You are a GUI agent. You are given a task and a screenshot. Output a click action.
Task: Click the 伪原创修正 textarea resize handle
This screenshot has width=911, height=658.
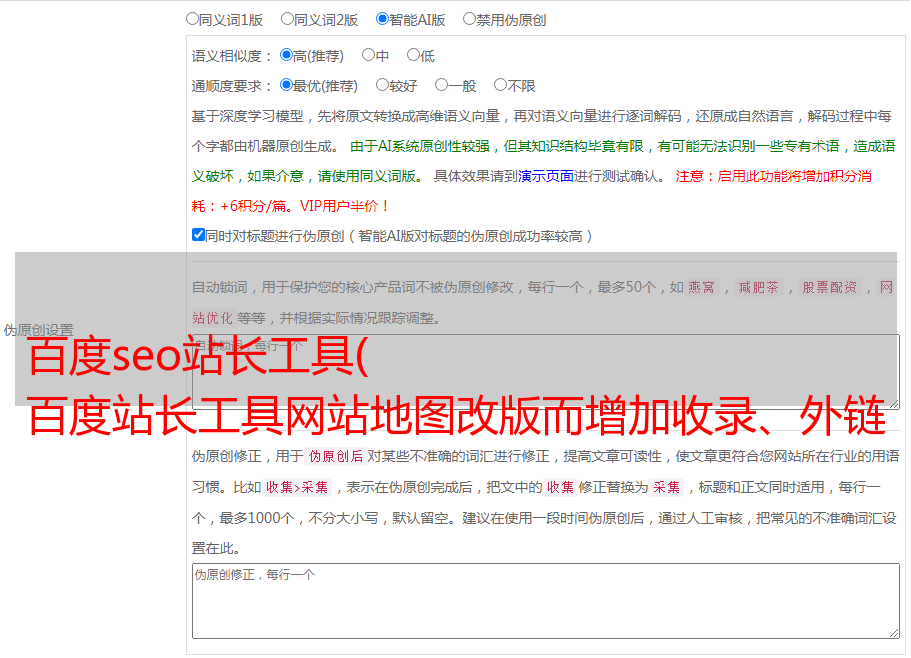point(894,633)
